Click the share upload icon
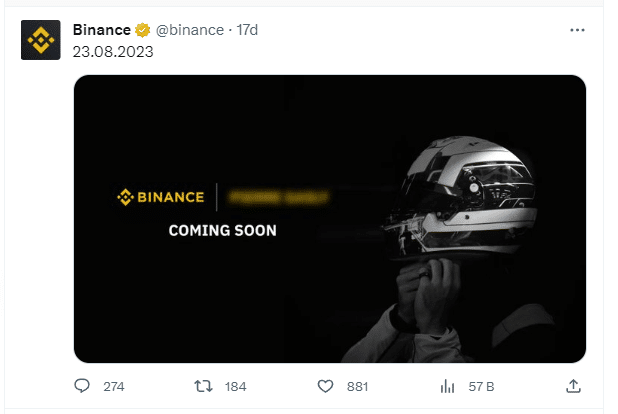Viewport: 618px width, 414px height. tap(573, 386)
